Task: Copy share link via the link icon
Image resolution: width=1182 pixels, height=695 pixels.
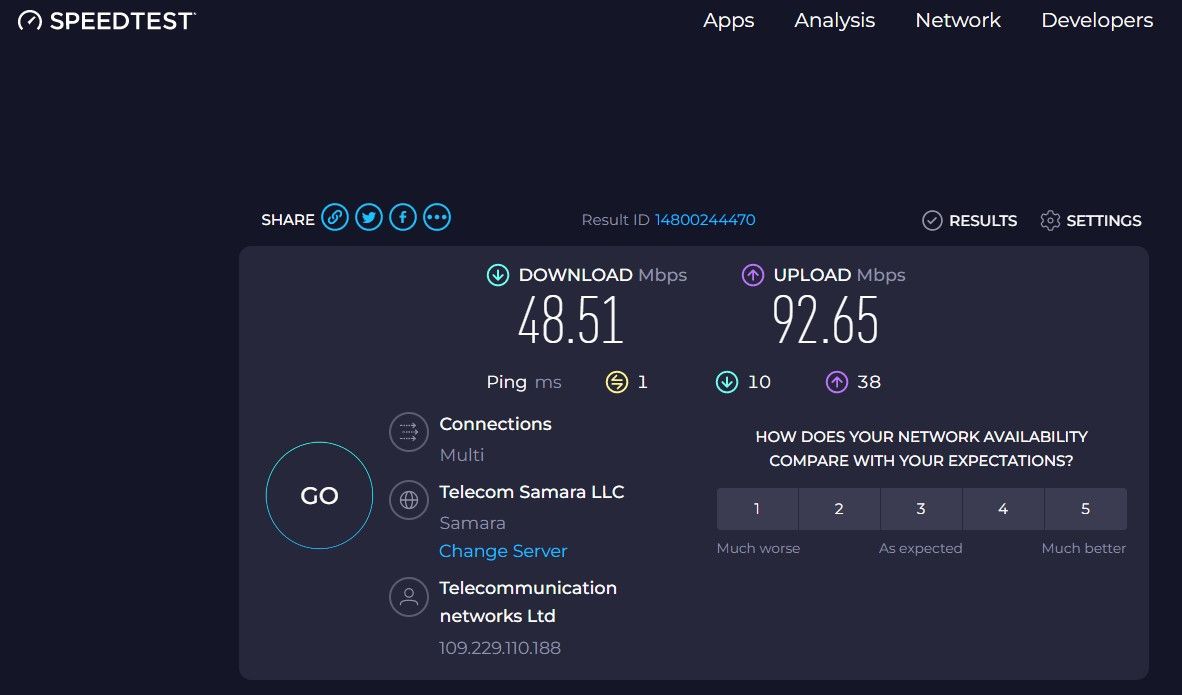Action: coord(335,218)
